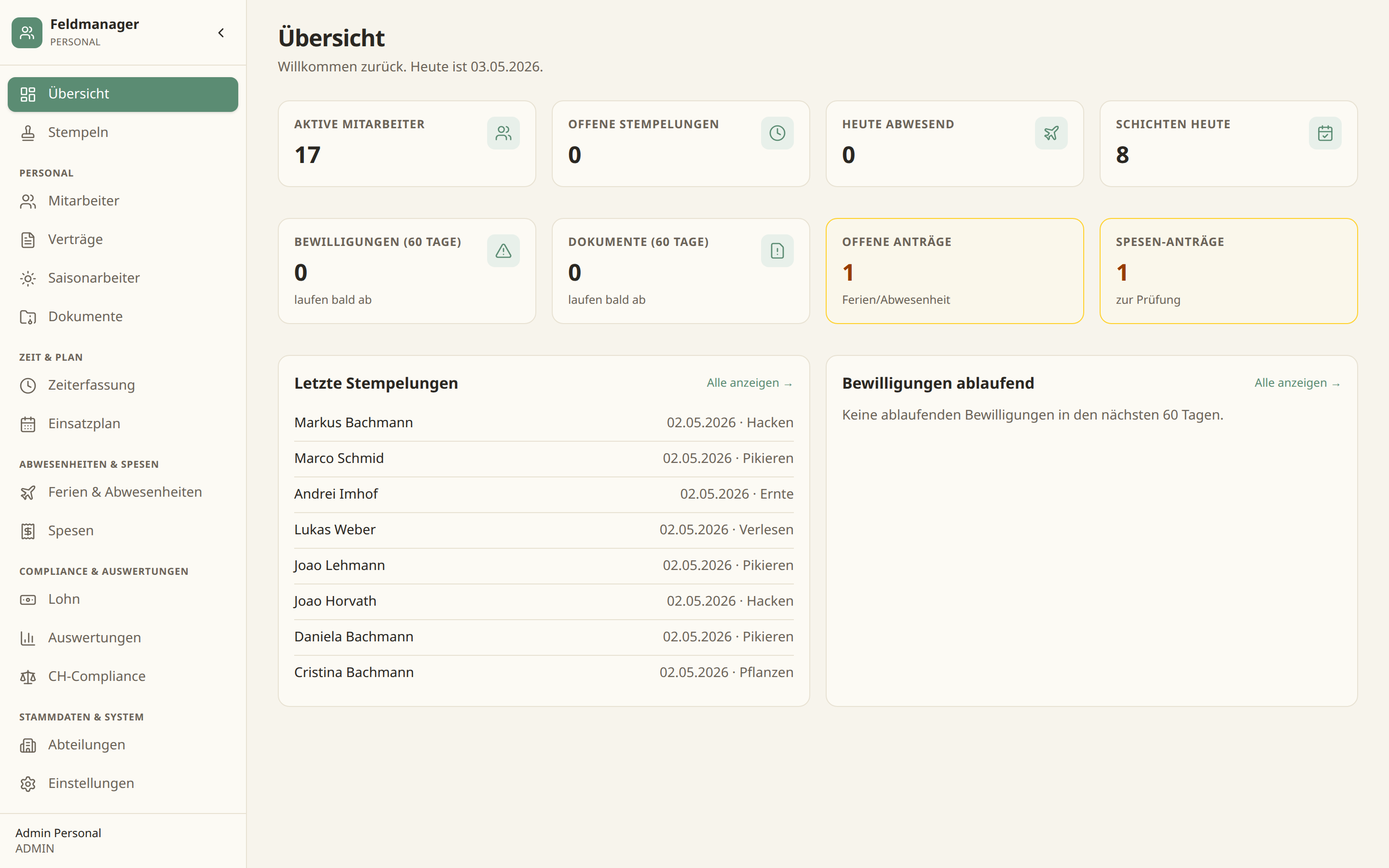Image resolution: width=1389 pixels, height=868 pixels.
Task: Click the Marco Schmid stamping row
Action: (x=544, y=459)
